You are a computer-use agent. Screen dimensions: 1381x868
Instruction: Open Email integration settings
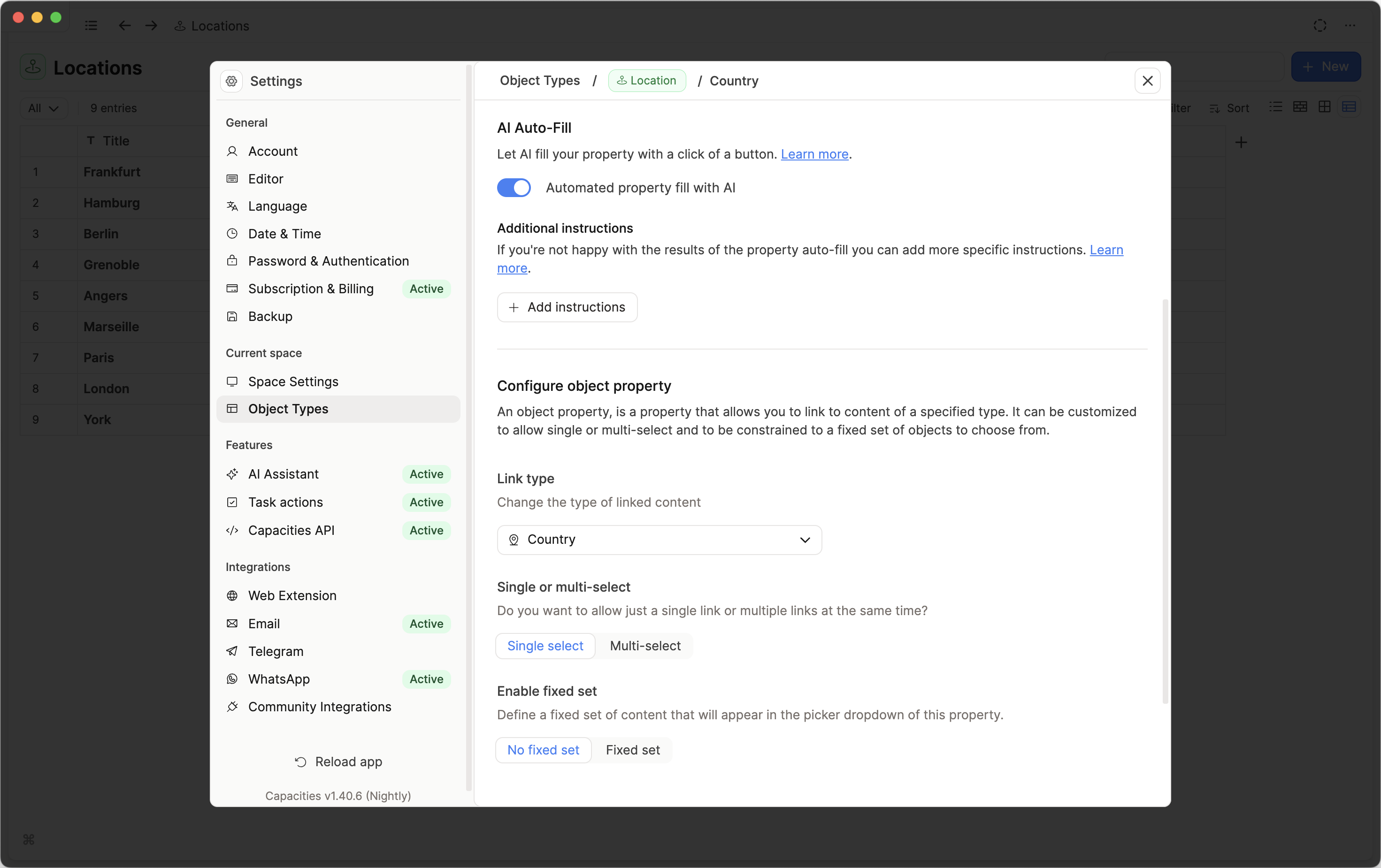coord(338,624)
